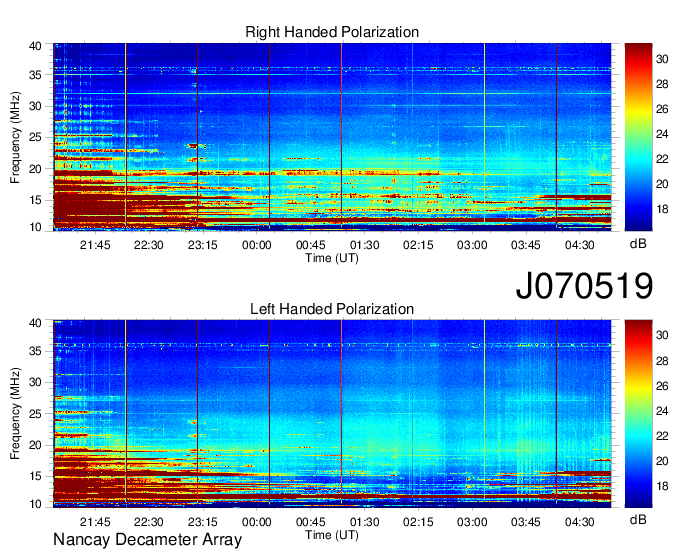Screen dimensions: 680x552
Task: Click "Time (UT)" under the Left Handed plot
Action: pos(332,535)
